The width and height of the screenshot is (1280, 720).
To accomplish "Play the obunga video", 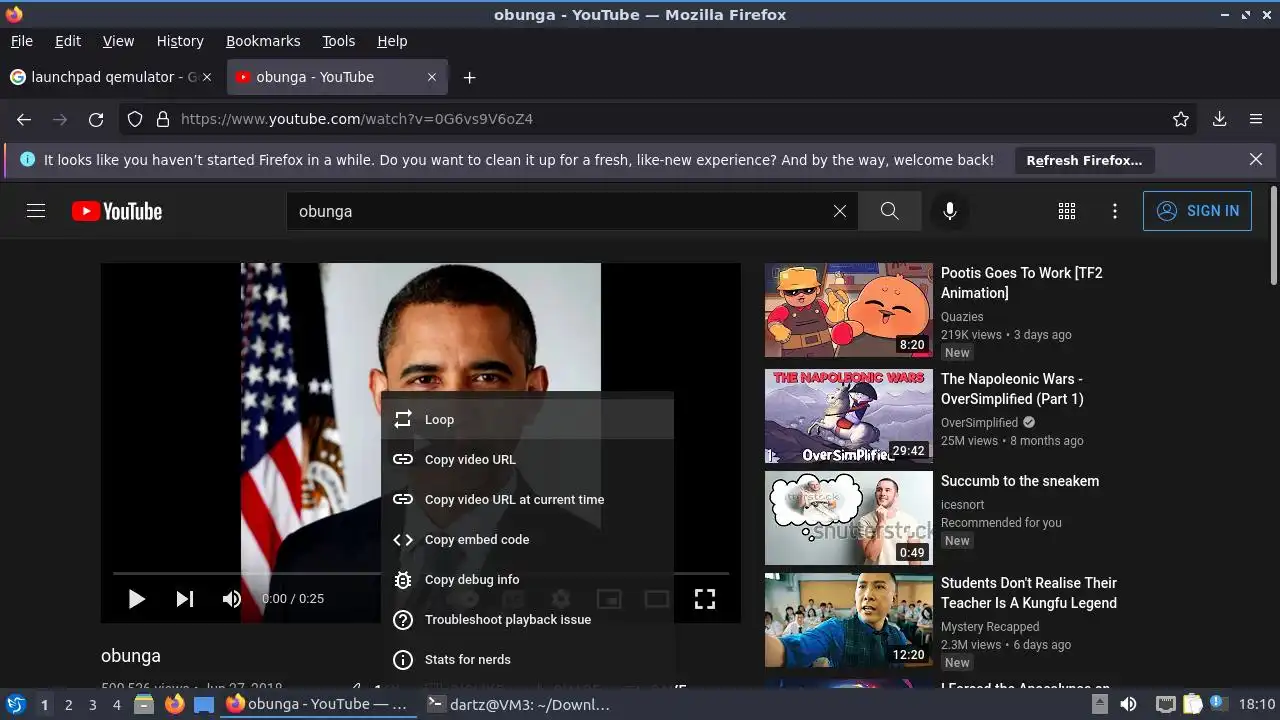I will [137, 599].
